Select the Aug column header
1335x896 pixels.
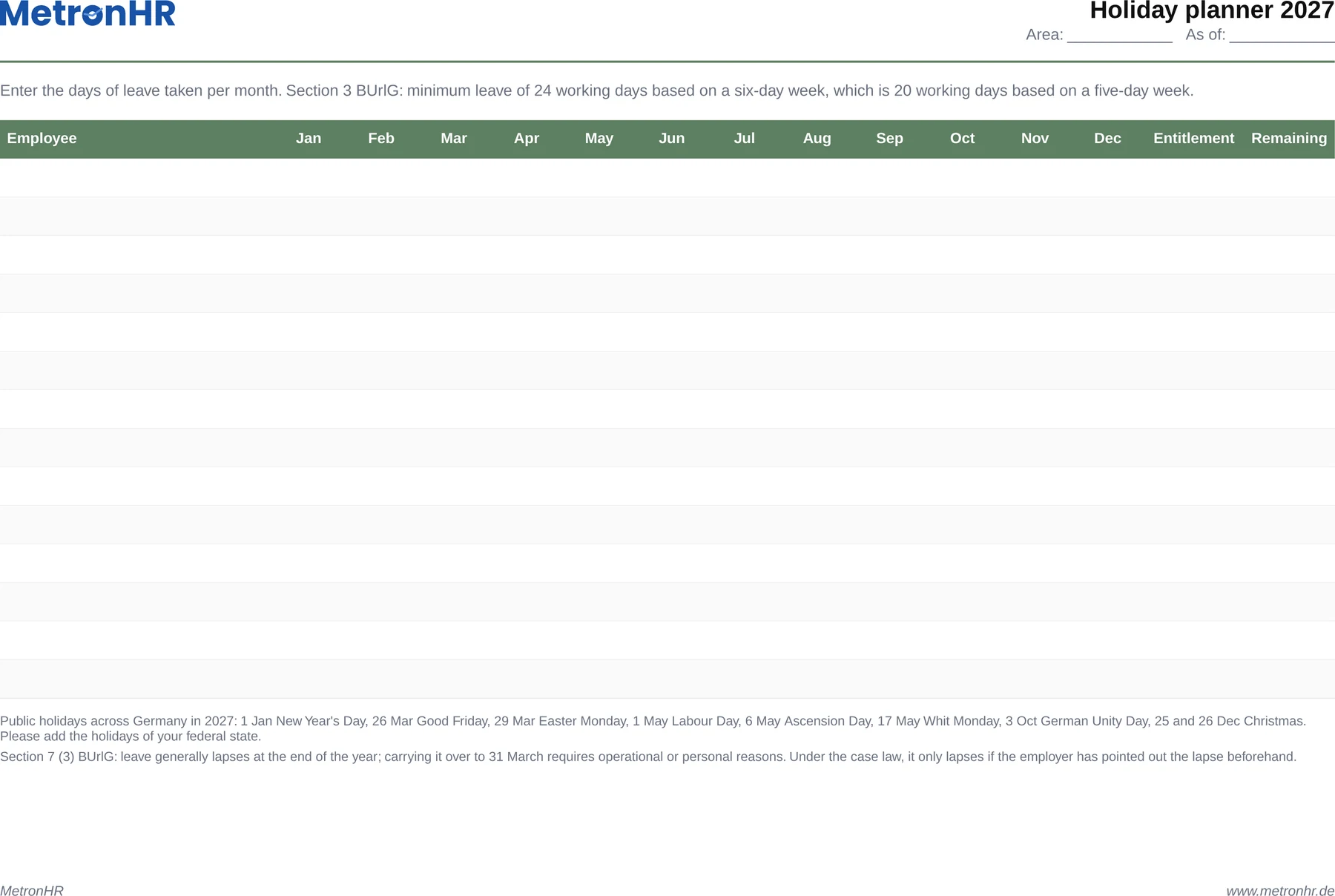pyautogui.click(x=817, y=139)
